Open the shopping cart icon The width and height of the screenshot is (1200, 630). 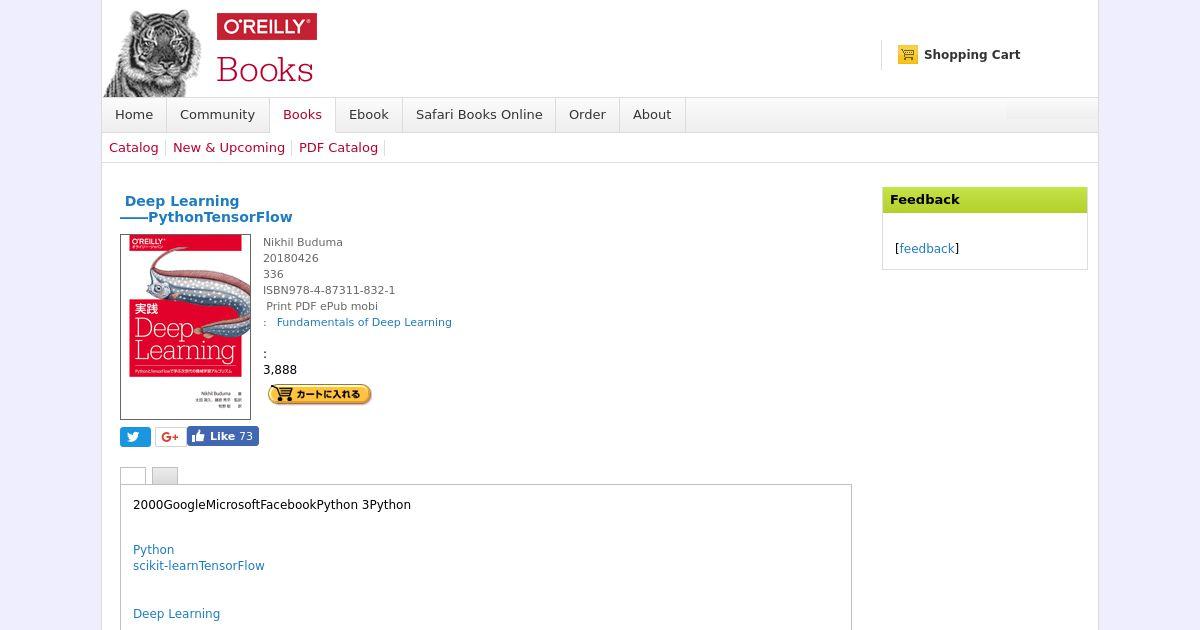908,55
